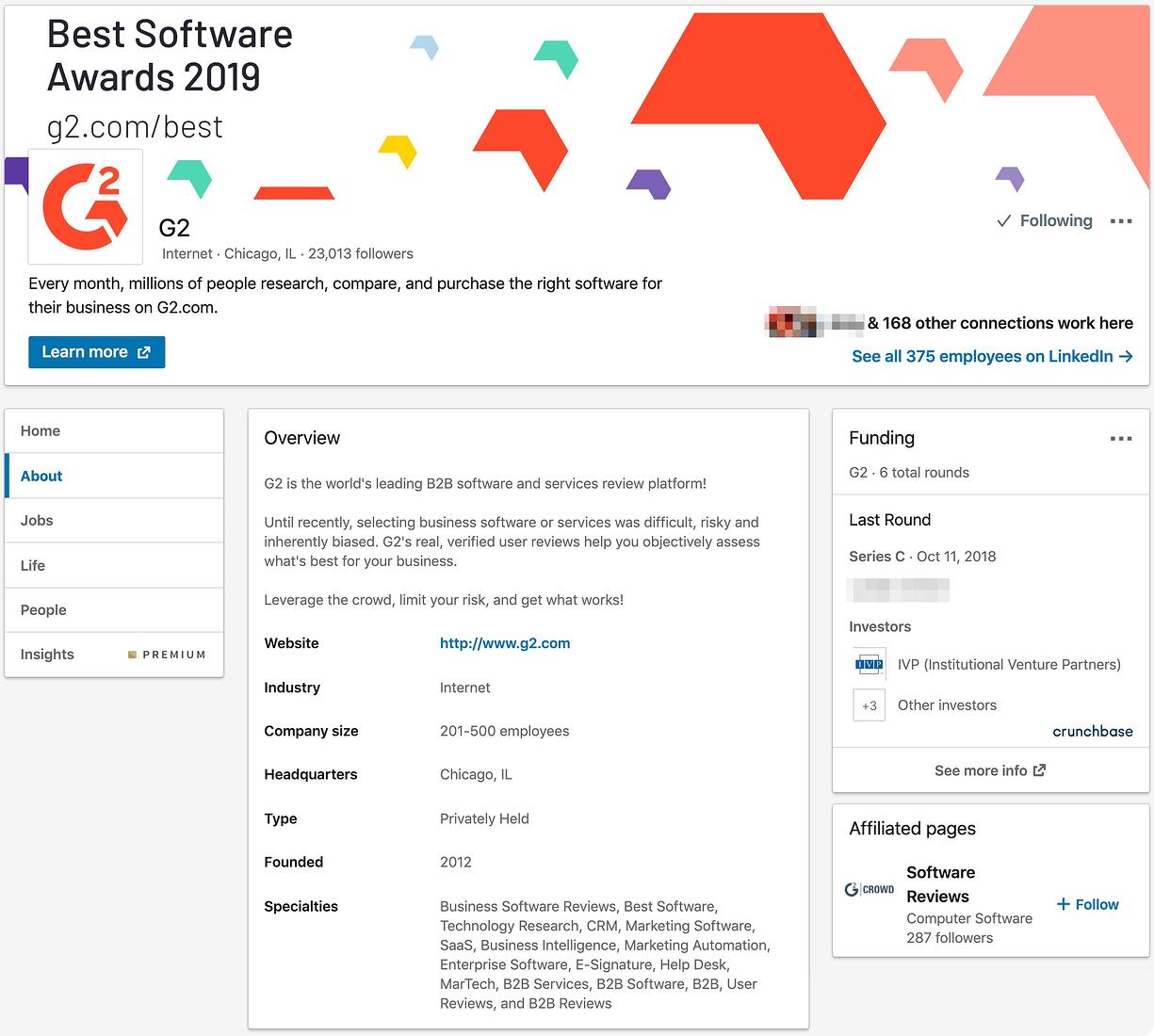1154x1036 pixels.
Task: Click the Crunchbase logo
Action: [x=1092, y=732]
